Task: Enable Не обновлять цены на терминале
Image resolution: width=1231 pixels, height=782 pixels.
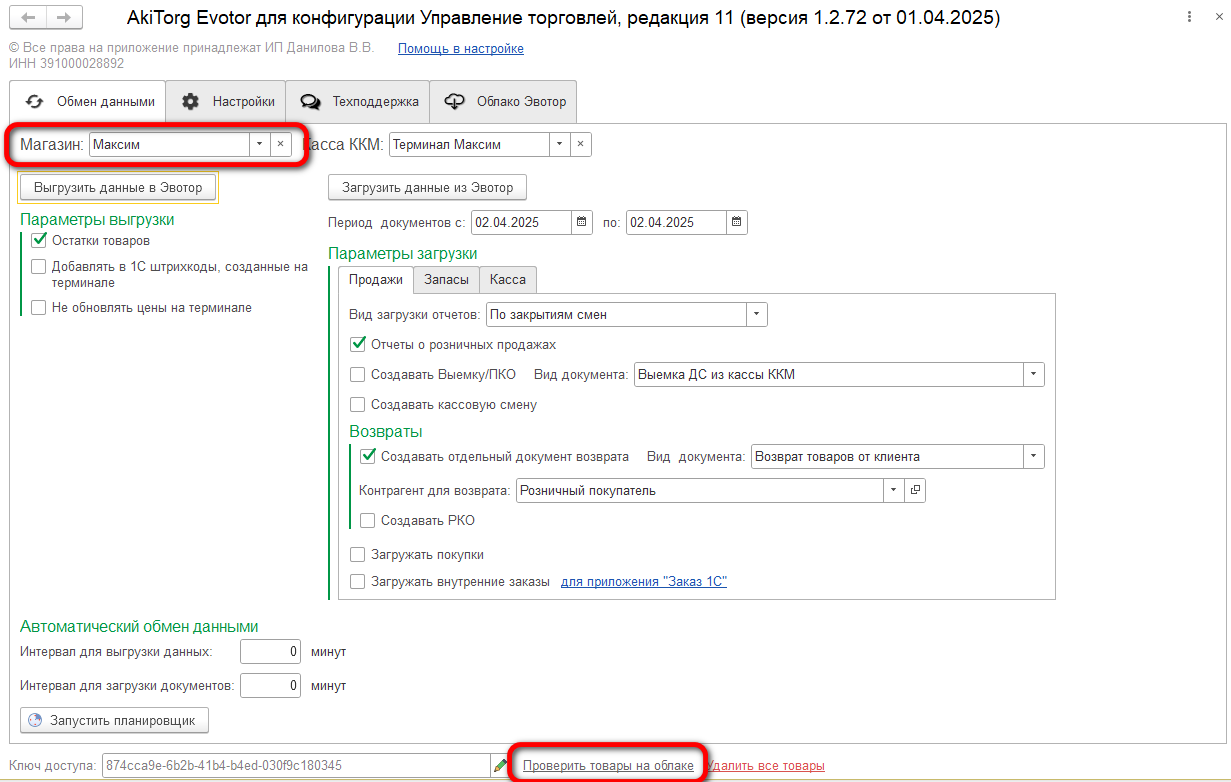Action: coord(39,308)
